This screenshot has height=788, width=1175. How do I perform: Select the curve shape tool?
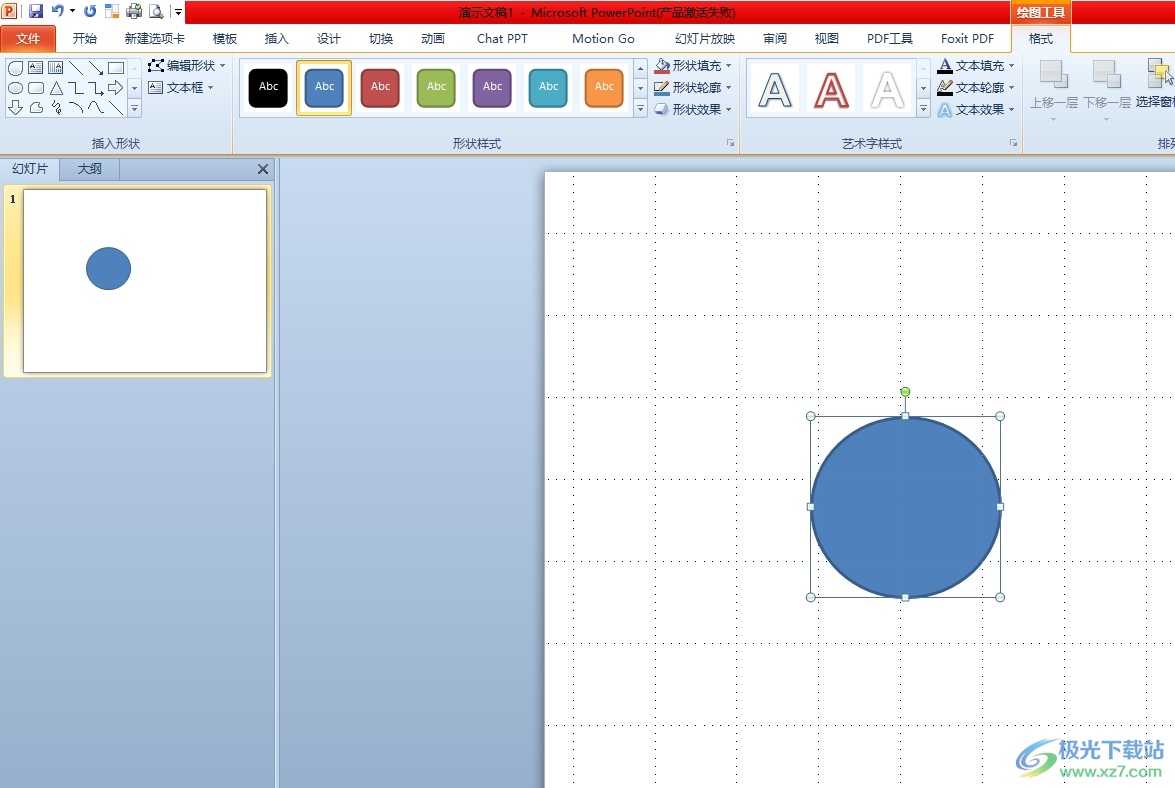[96, 108]
